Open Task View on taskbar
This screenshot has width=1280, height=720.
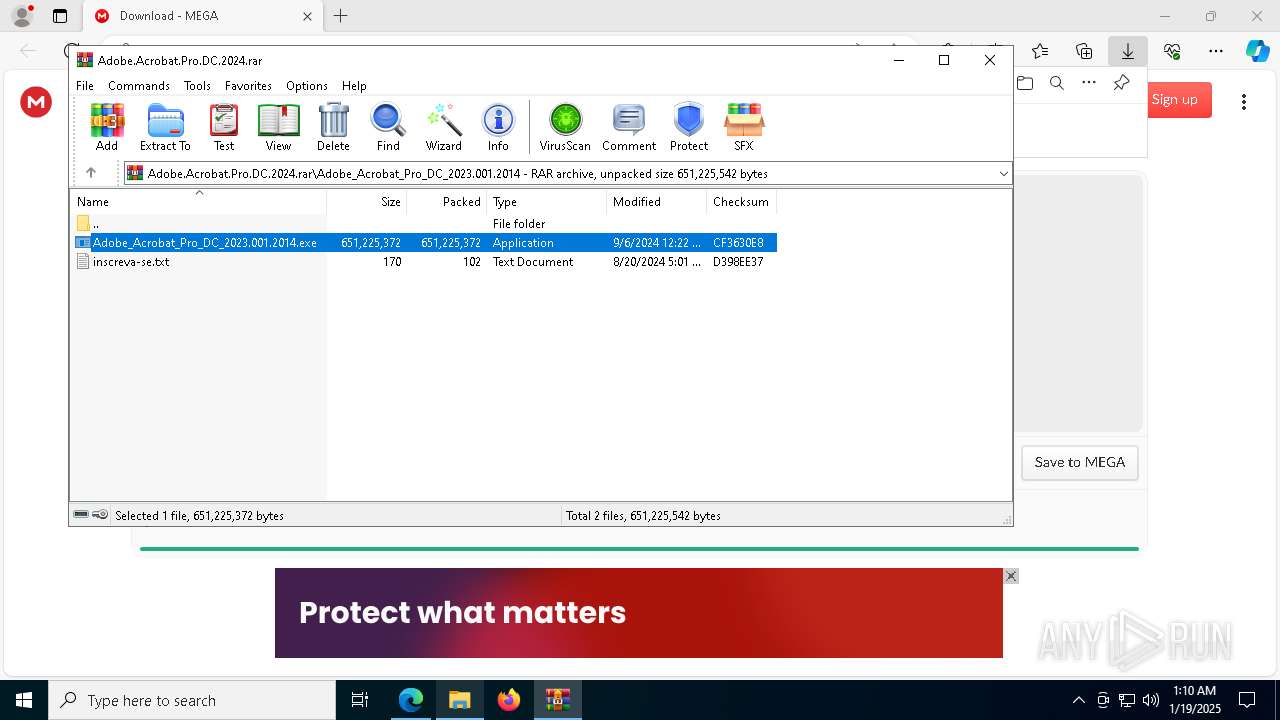(x=360, y=700)
